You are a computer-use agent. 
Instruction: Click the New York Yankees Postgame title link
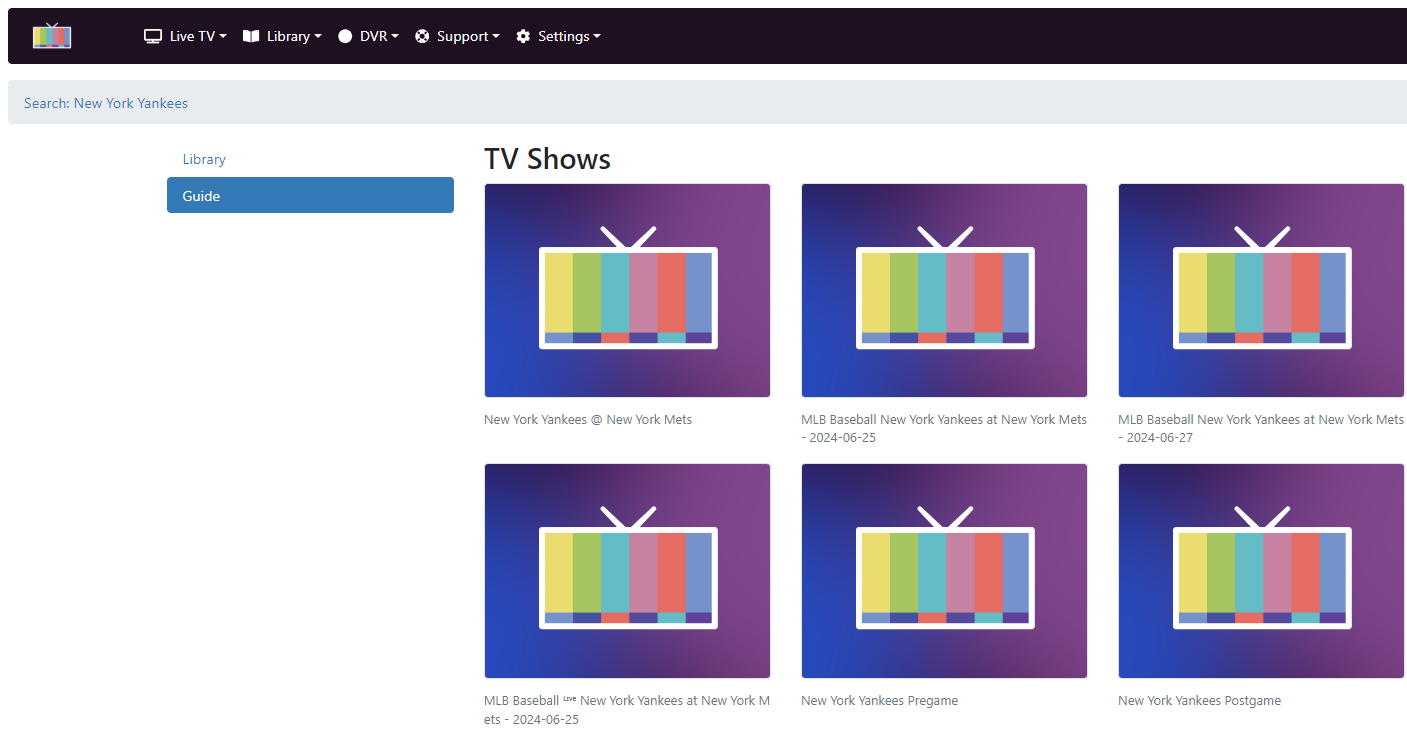[x=1199, y=701]
